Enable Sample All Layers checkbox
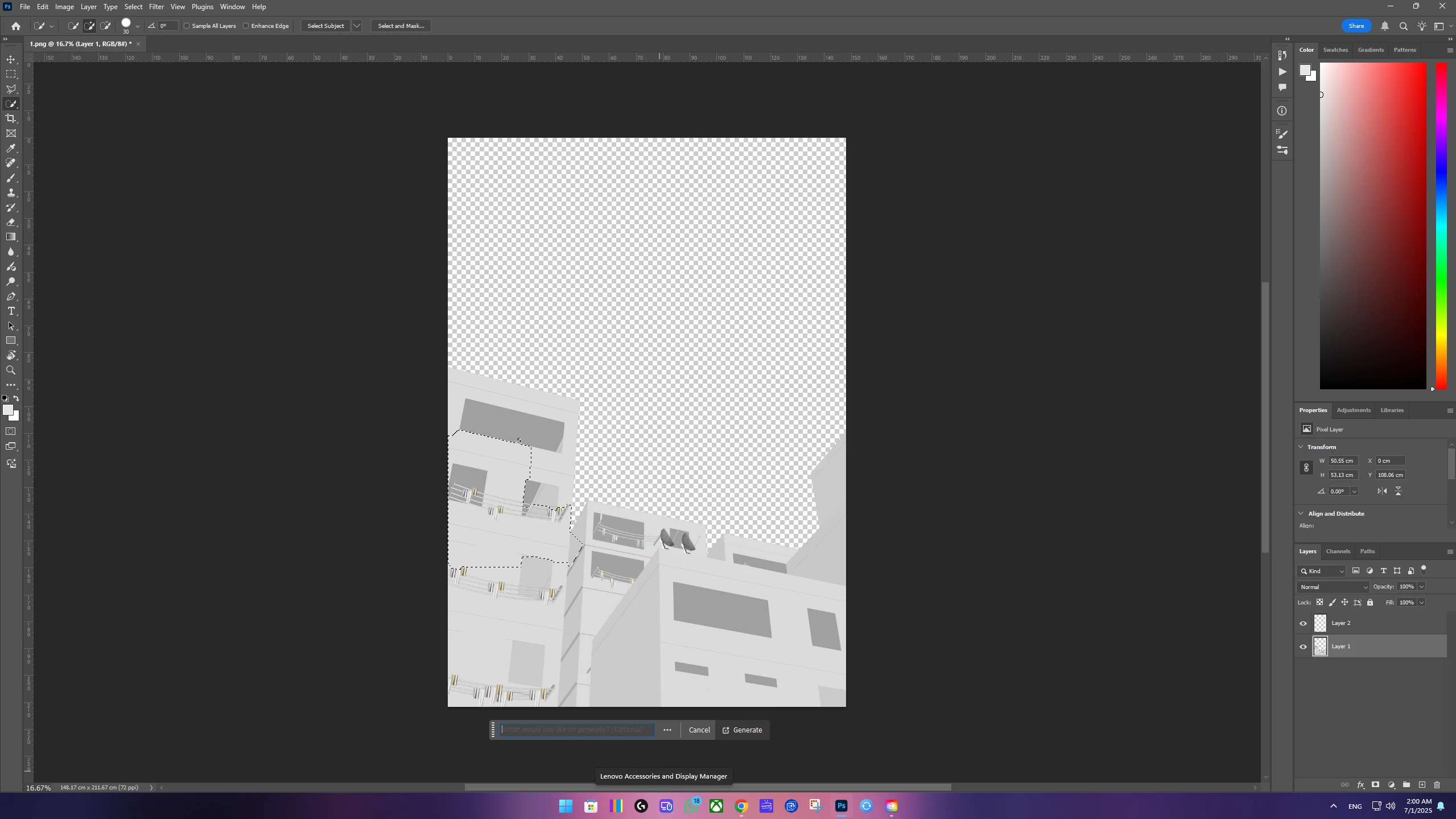The image size is (1456, 819). click(187, 26)
